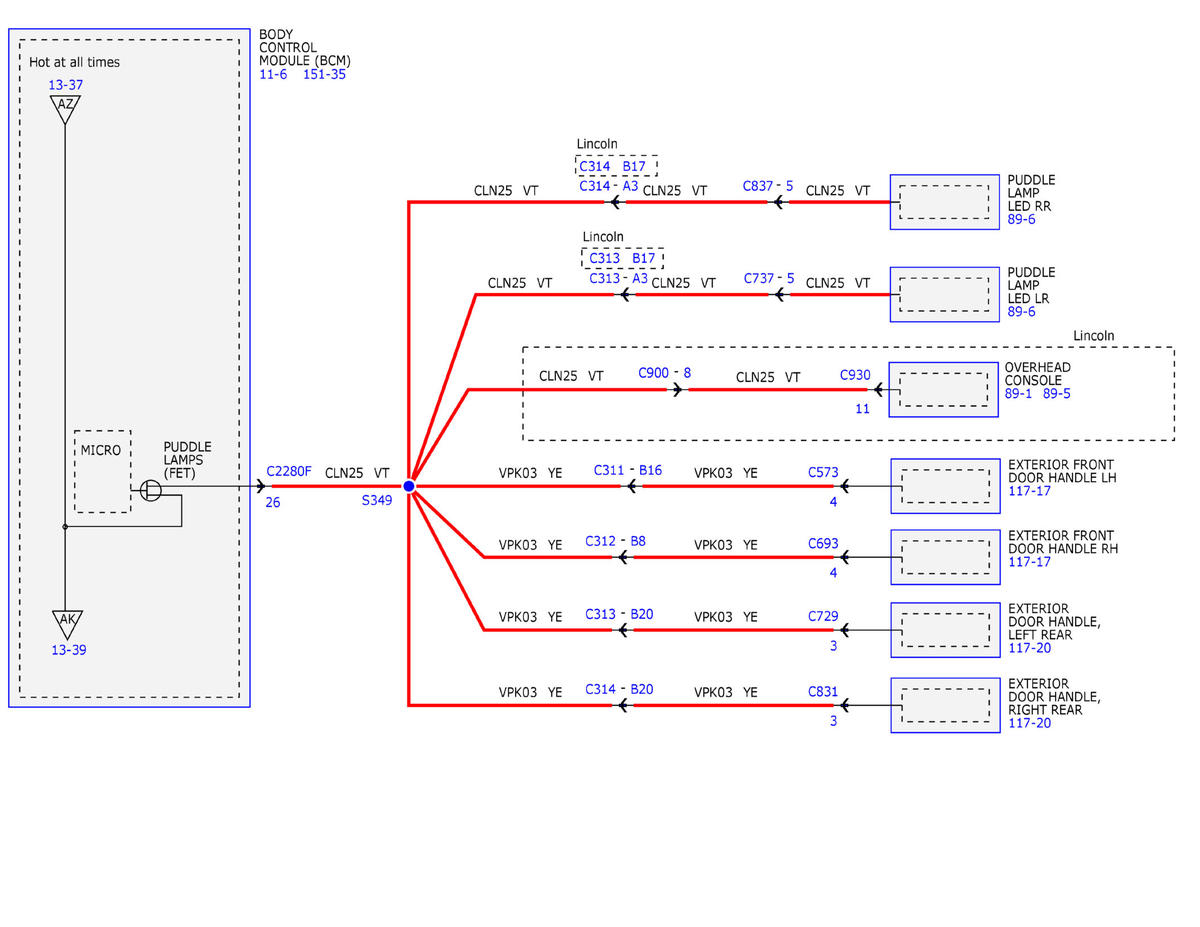The height and width of the screenshot is (927, 1200).
Task: Select the MICRO dashed box
Action: tap(102, 472)
